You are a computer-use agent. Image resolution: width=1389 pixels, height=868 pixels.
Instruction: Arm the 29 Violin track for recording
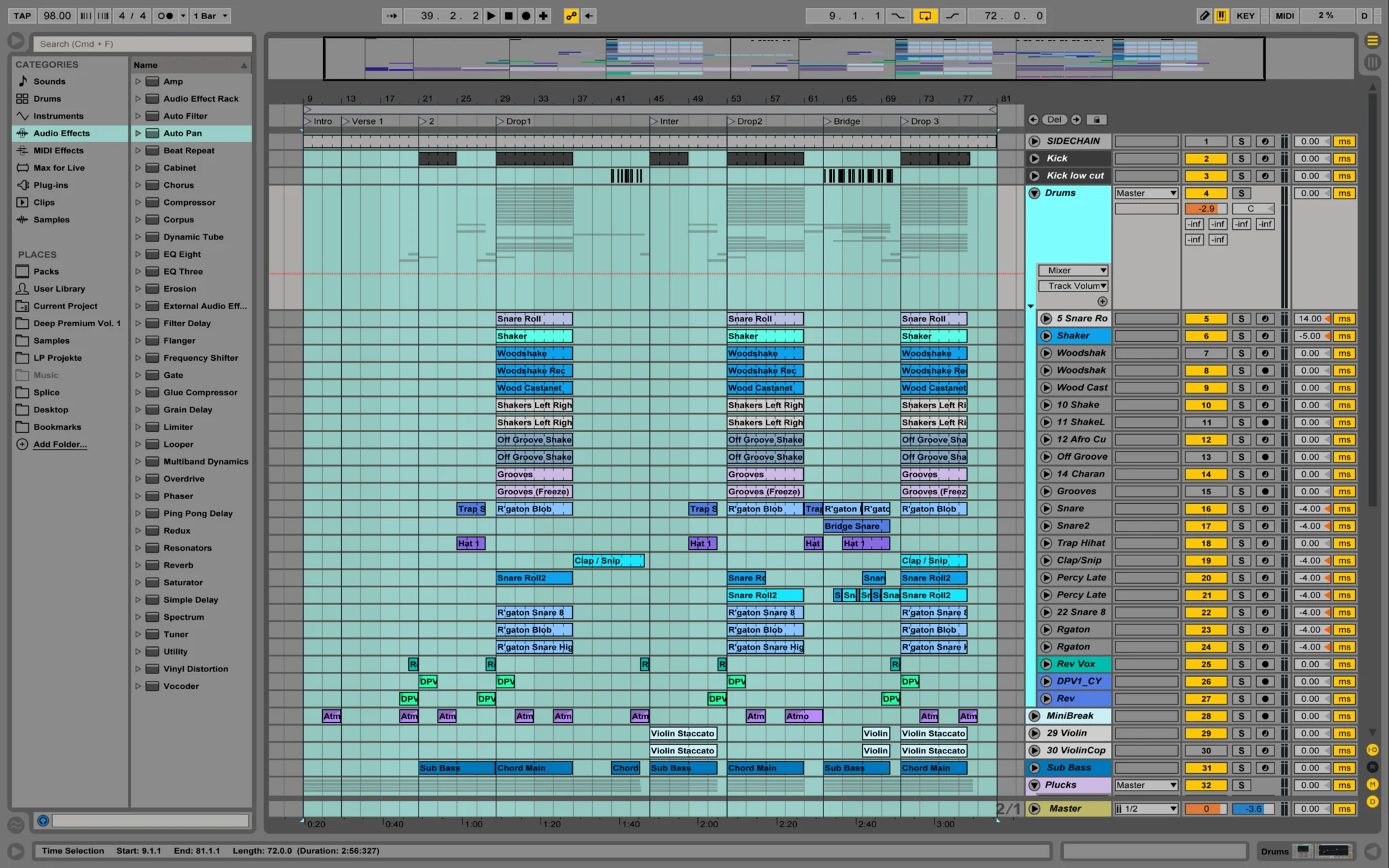1265,733
